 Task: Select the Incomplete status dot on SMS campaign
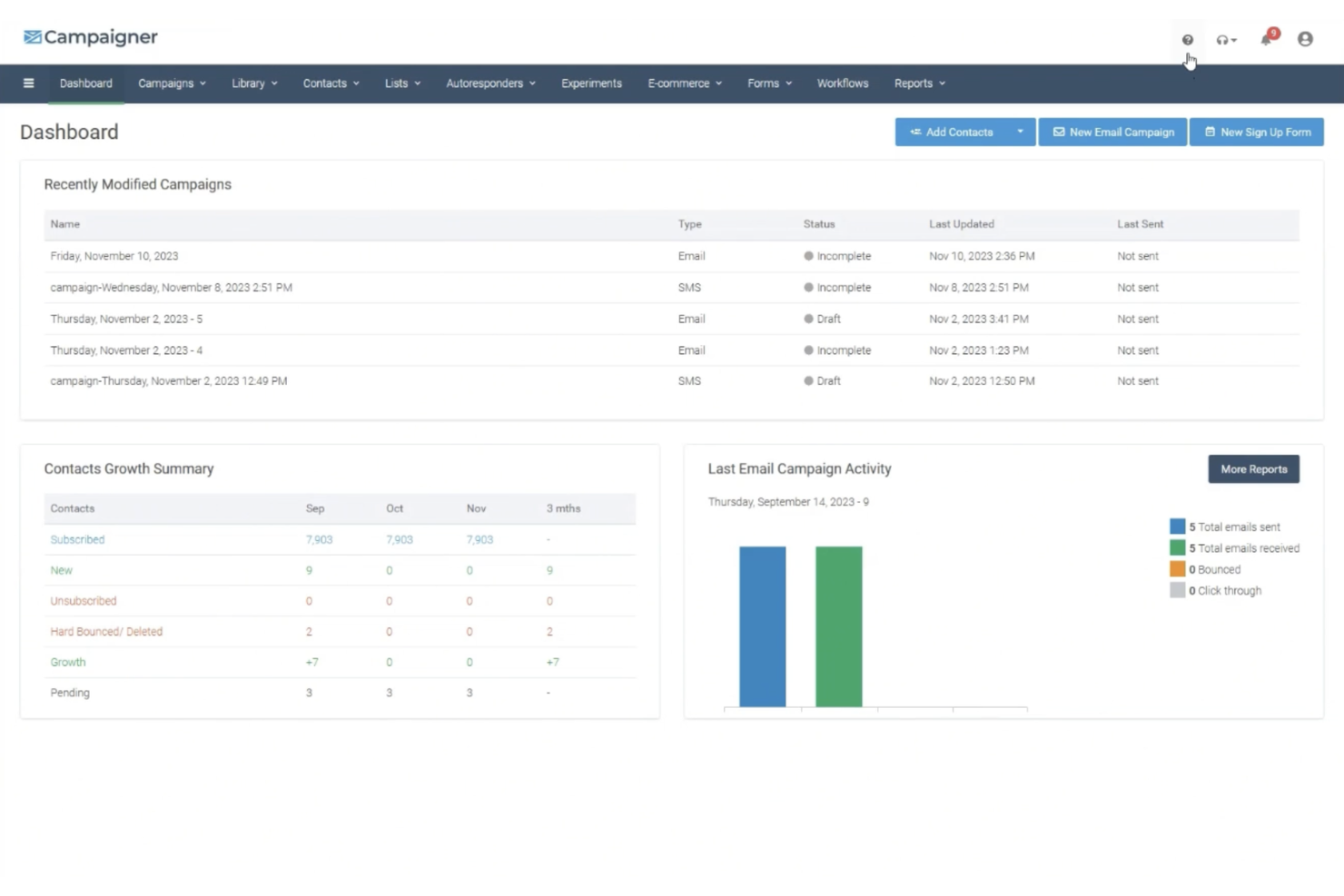[x=806, y=287]
